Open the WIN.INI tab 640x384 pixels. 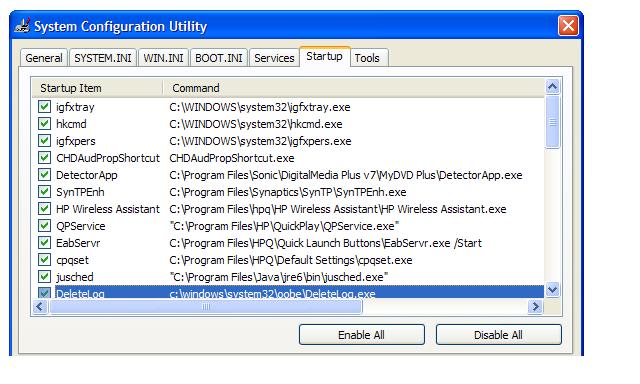click(x=163, y=58)
